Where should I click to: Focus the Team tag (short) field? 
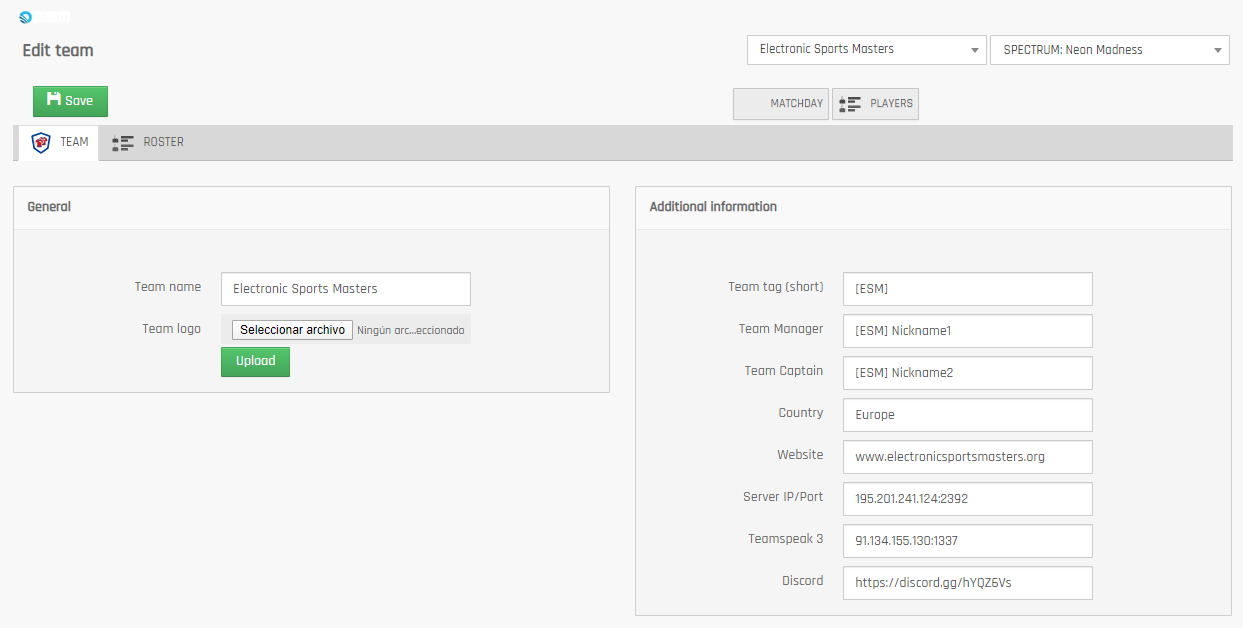click(x=968, y=289)
